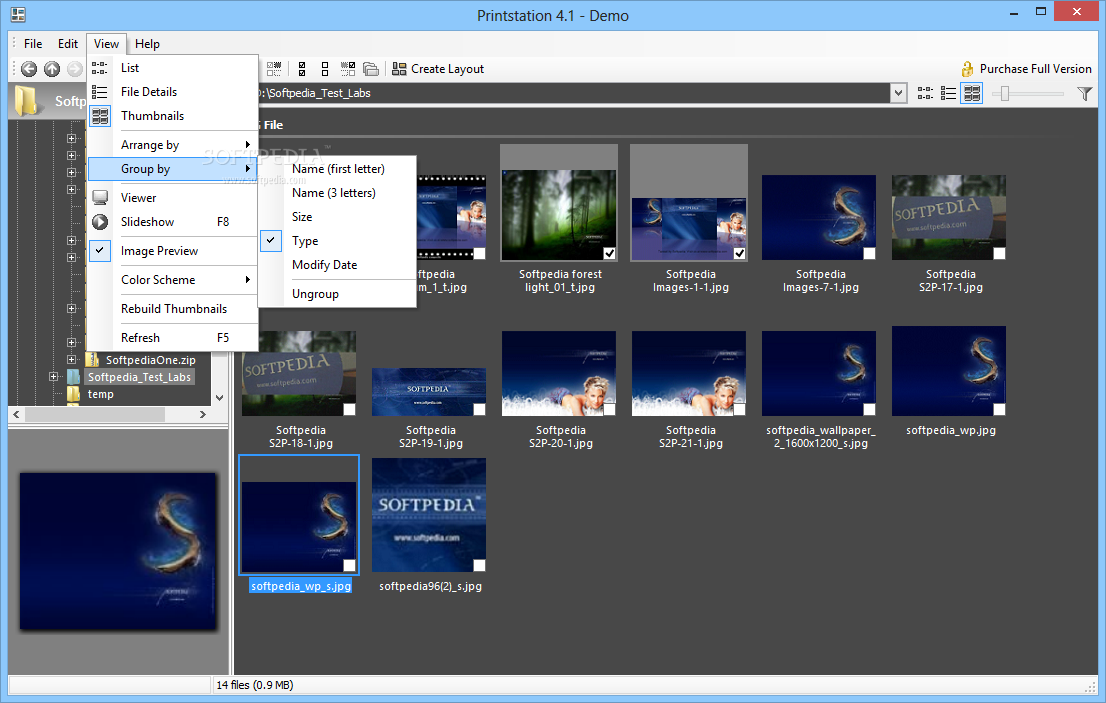
Task: Click the folder tree scroll-down arrow
Action: coord(219,398)
